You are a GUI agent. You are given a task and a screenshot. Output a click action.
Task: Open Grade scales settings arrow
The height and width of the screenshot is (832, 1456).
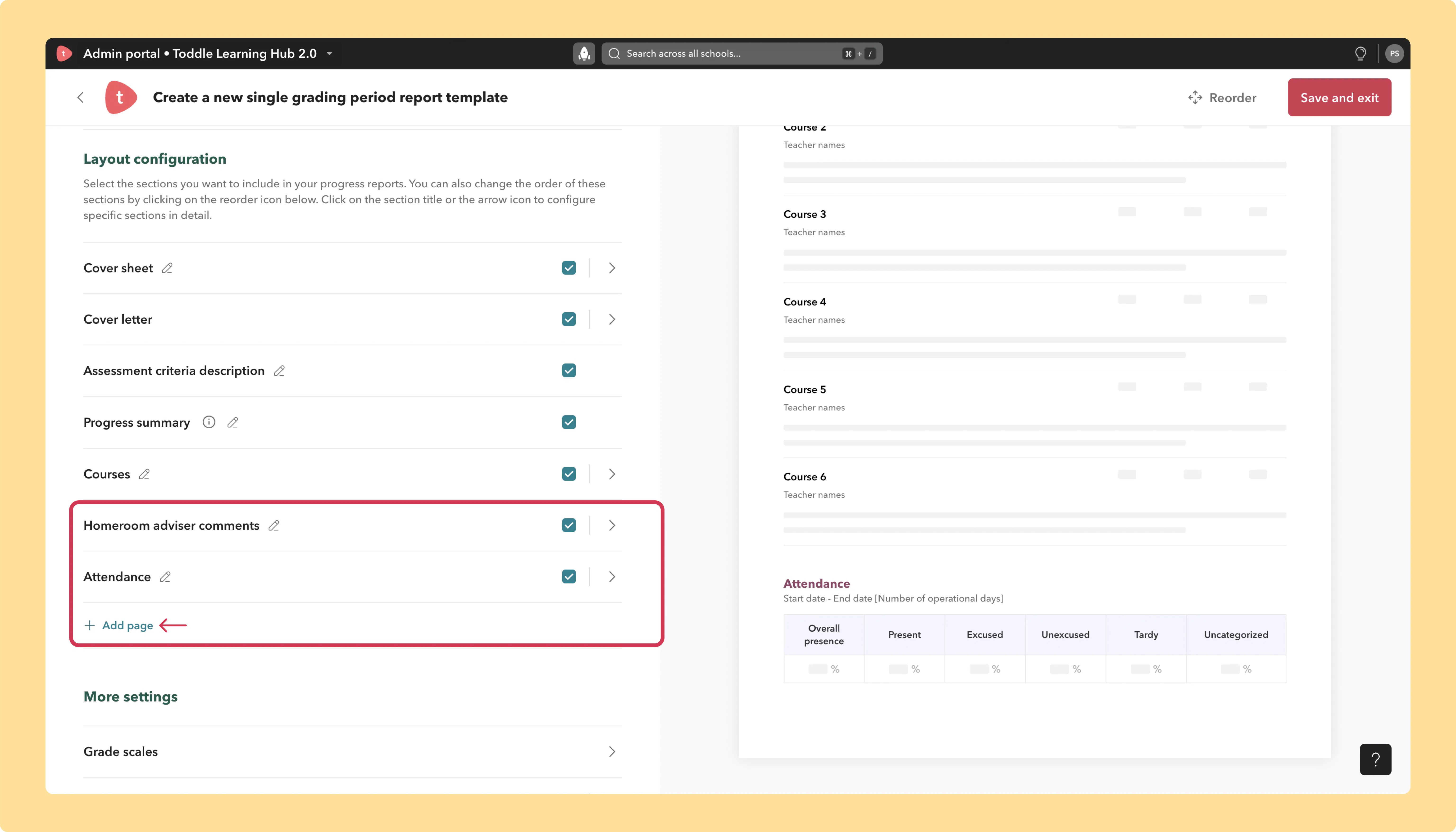click(612, 752)
